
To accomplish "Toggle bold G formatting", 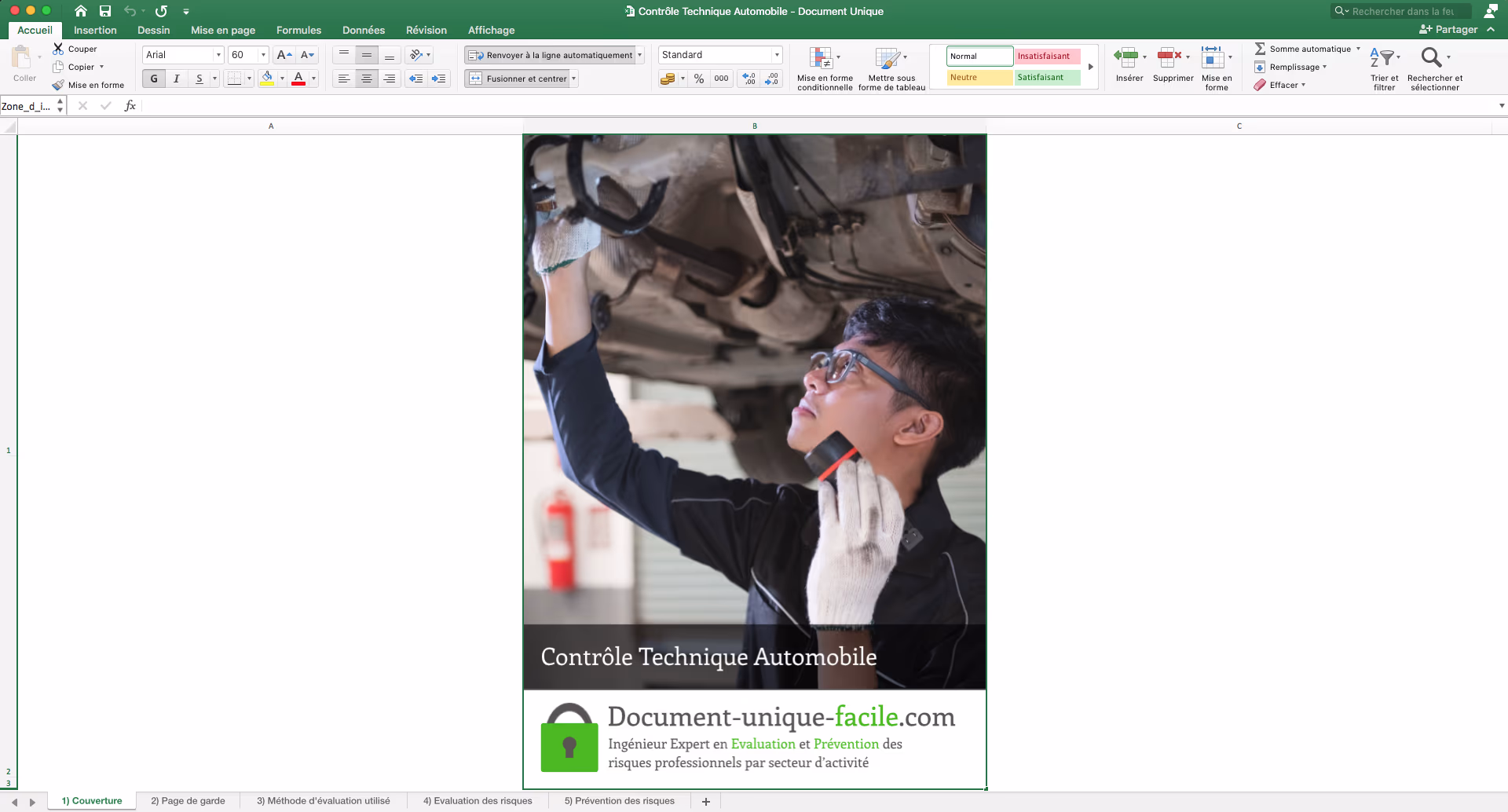I will 154,79.
